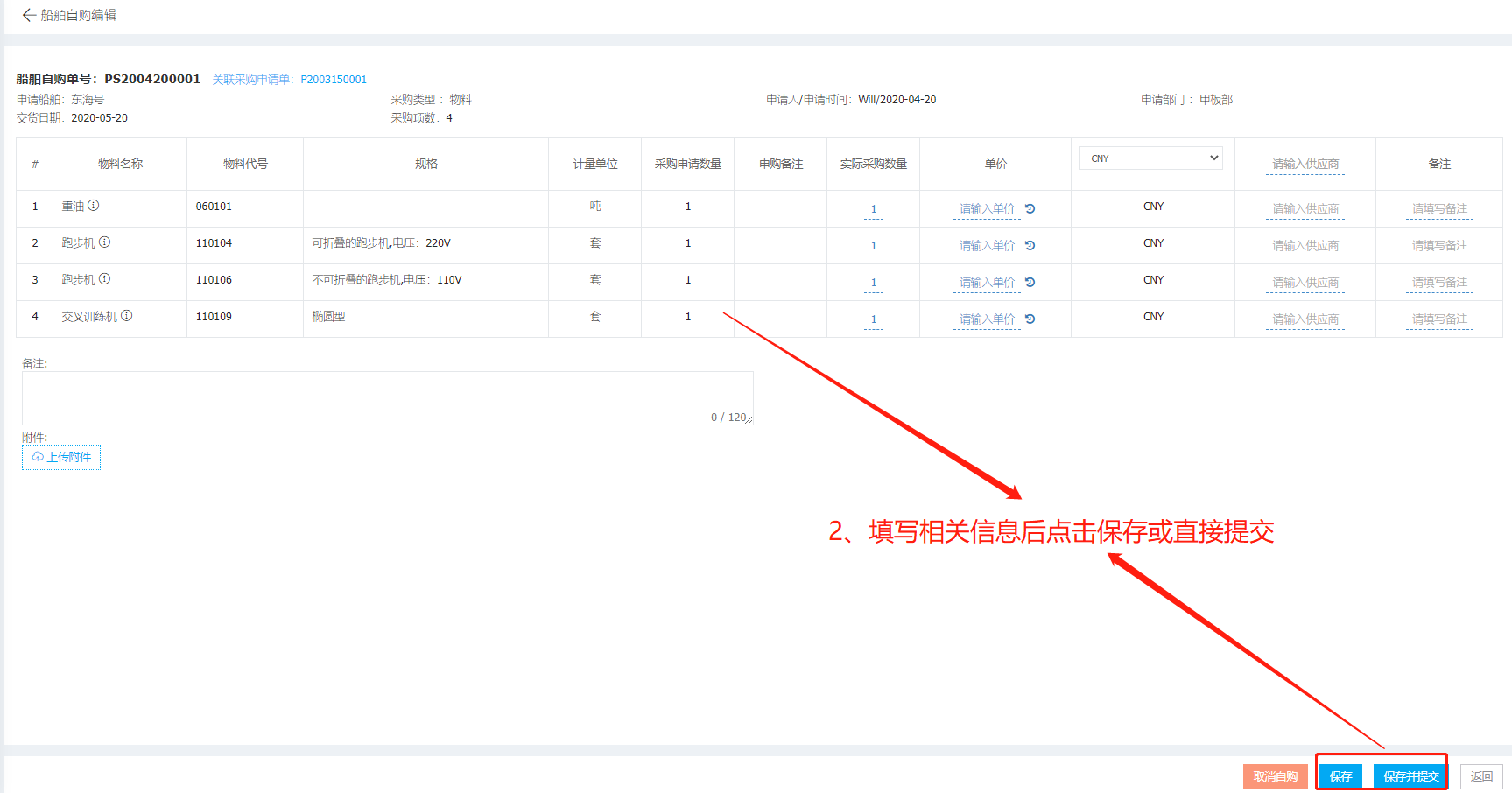Screen dimensions: 1512x793
Task: Open info icon next to 交叉训练机
Action: 127,316
